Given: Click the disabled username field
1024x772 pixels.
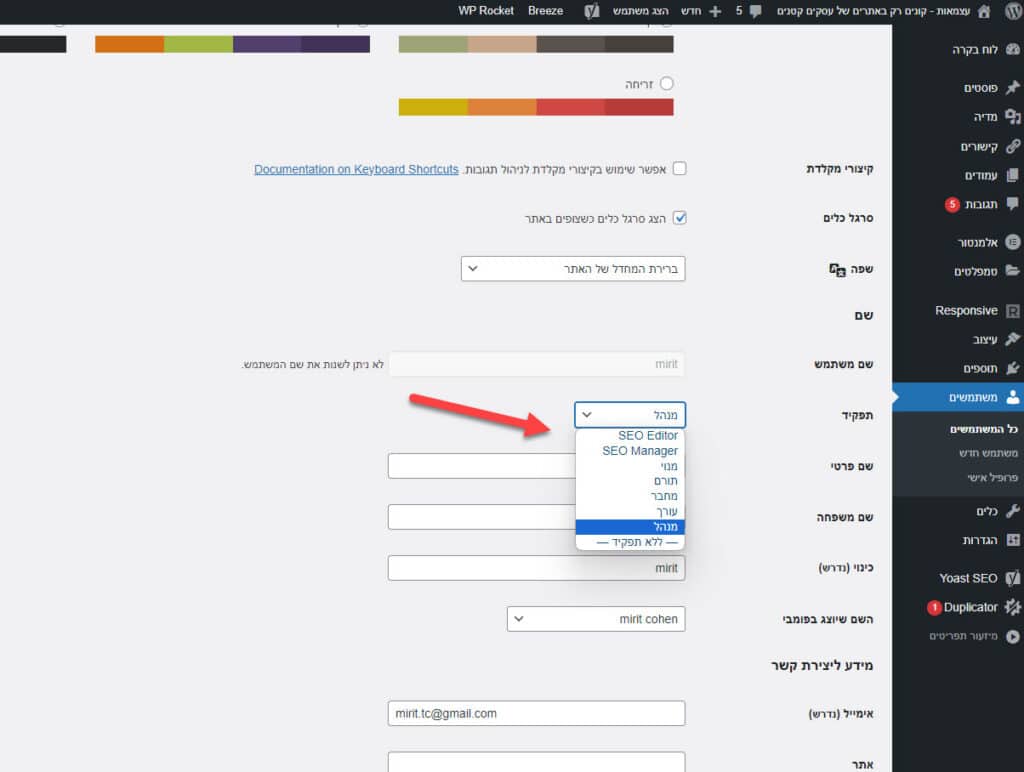Looking at the screenshot, I should (x=536, y=364).
